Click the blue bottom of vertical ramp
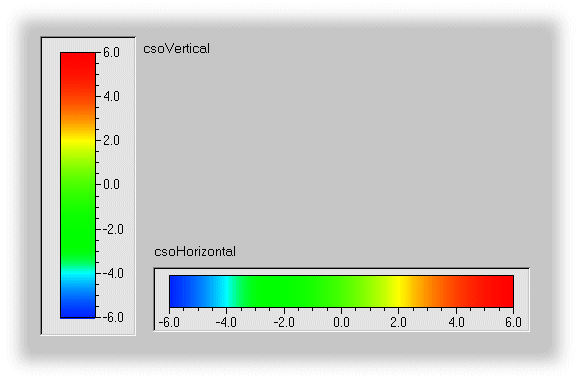The width and height of the screenshot is (579, 376). click(x=78, y=308)
